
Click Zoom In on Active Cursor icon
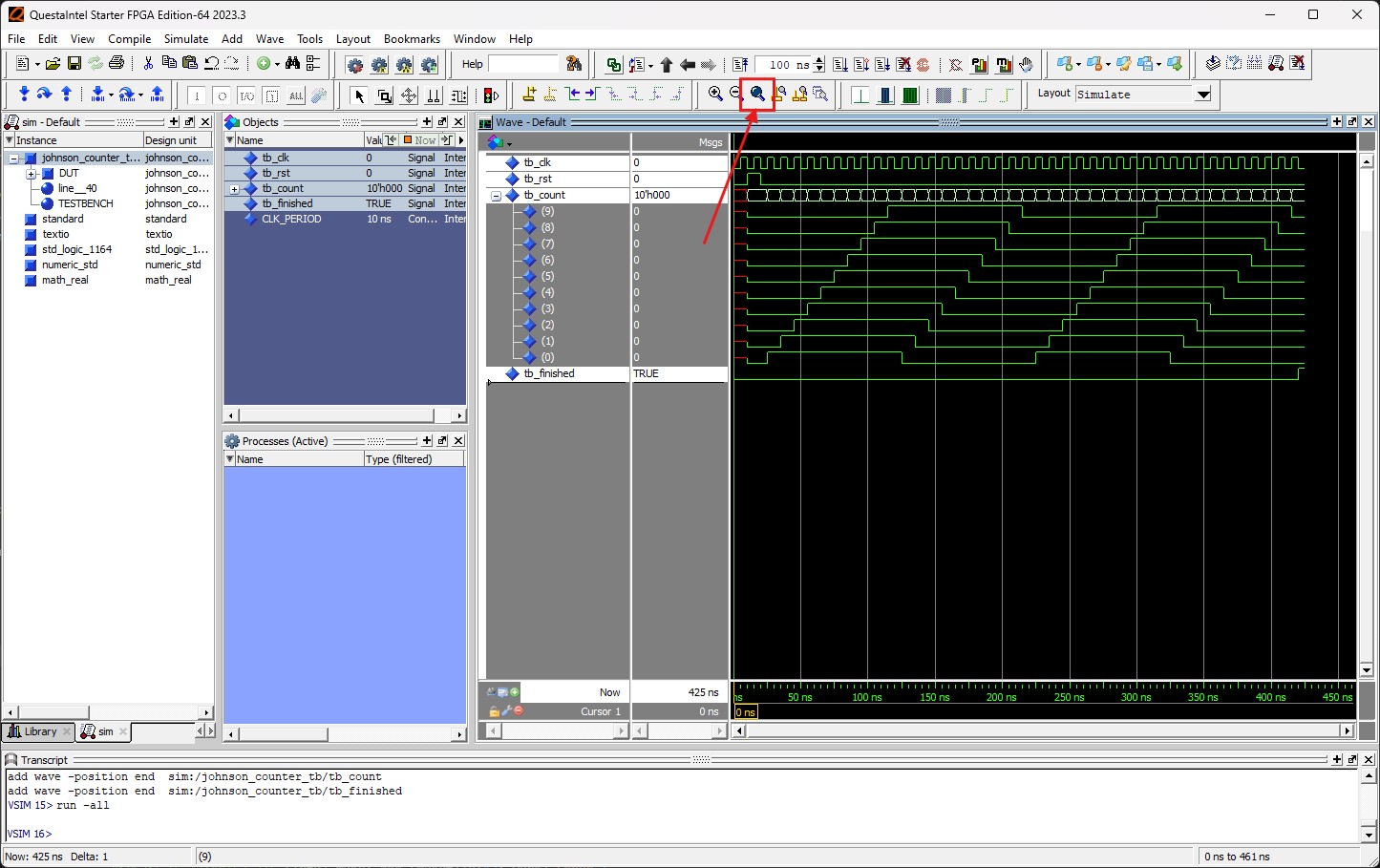[779, 94]
